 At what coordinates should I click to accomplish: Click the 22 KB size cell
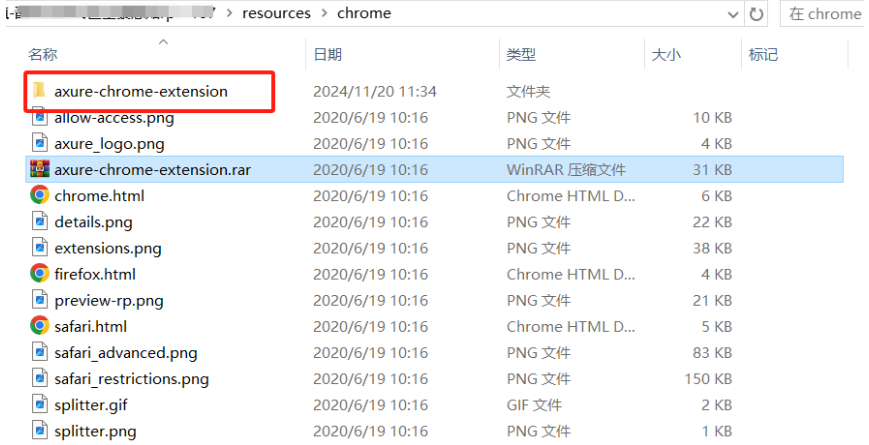pos(712,222)
